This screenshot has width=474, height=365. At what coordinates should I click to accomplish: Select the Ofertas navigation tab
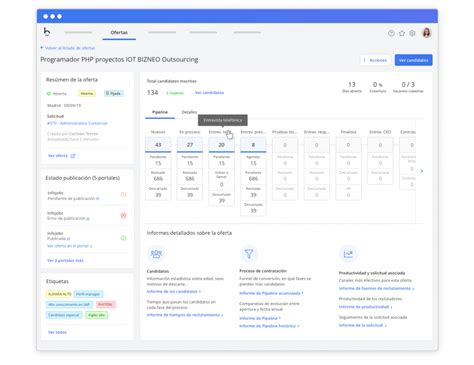[x=119, y=33]
